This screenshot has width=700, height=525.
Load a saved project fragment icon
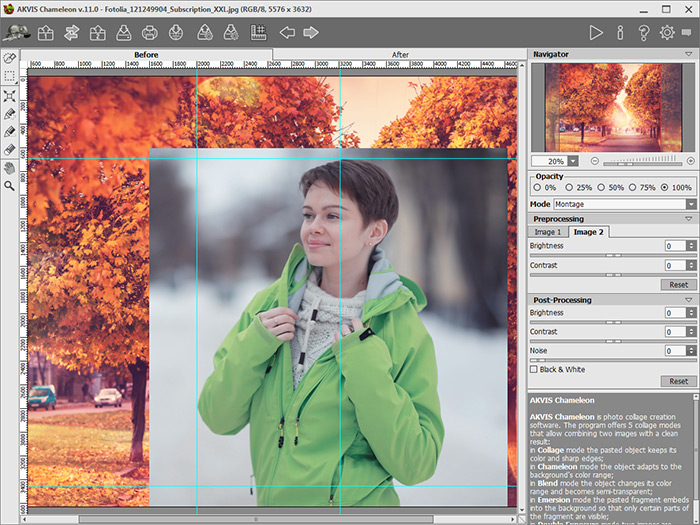click(x=205, y=33)
